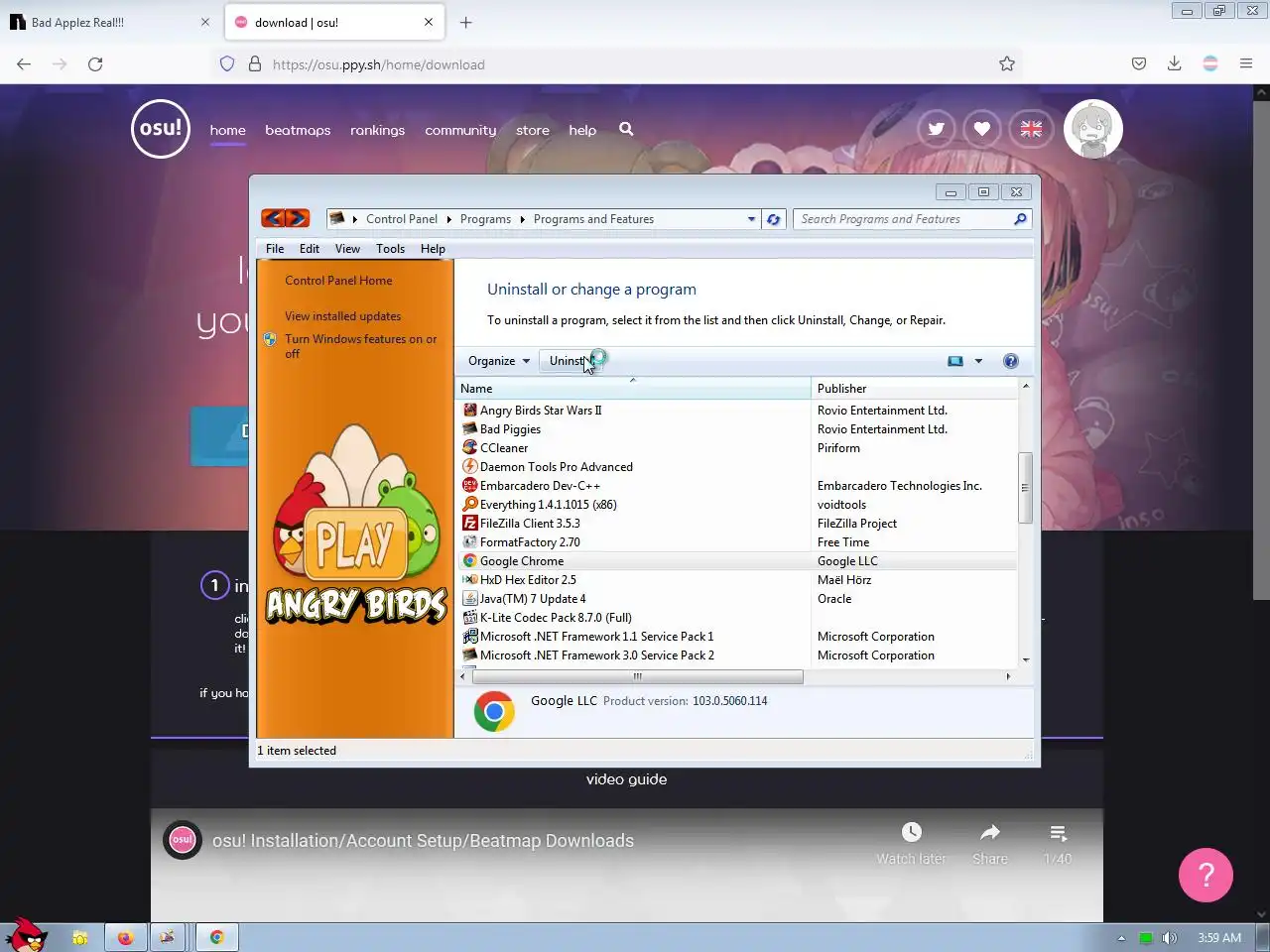Viewport: 1270px width, 952px height.
Task: Open the Firefox downloads arrow icon
Action: point(1174,64)
